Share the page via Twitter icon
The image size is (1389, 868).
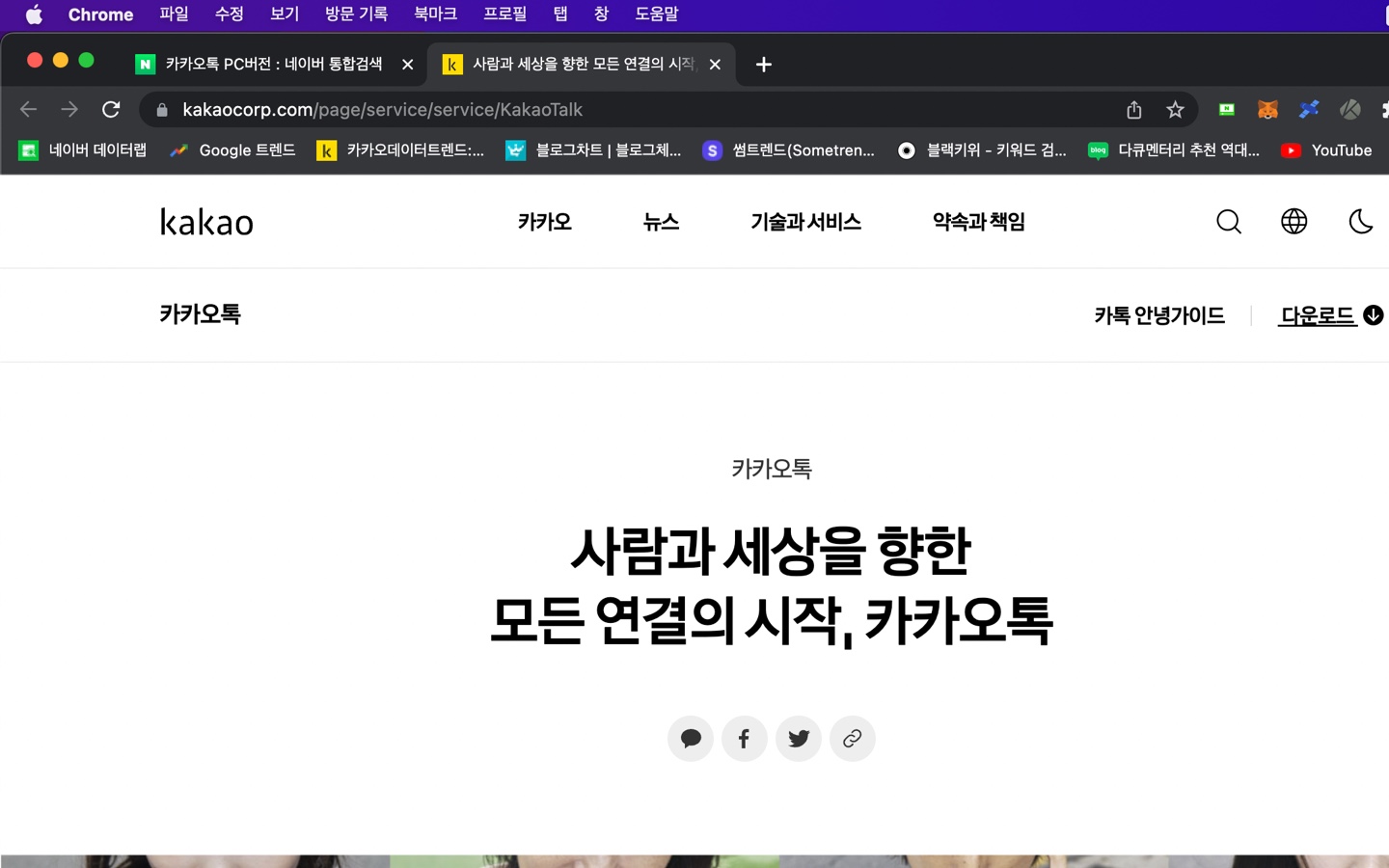coord(799,739)
